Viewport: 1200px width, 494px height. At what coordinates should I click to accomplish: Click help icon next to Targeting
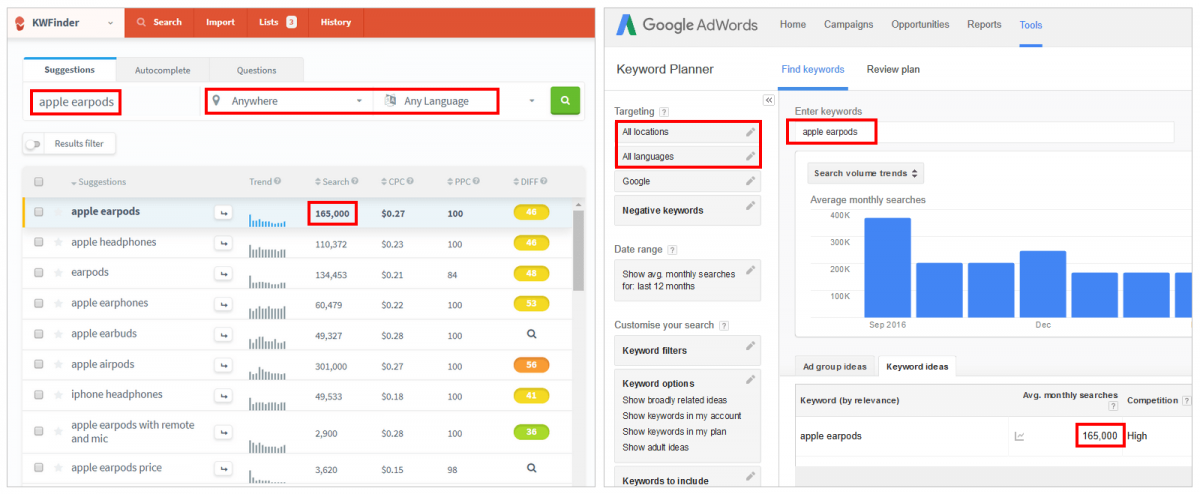(664, 112)
